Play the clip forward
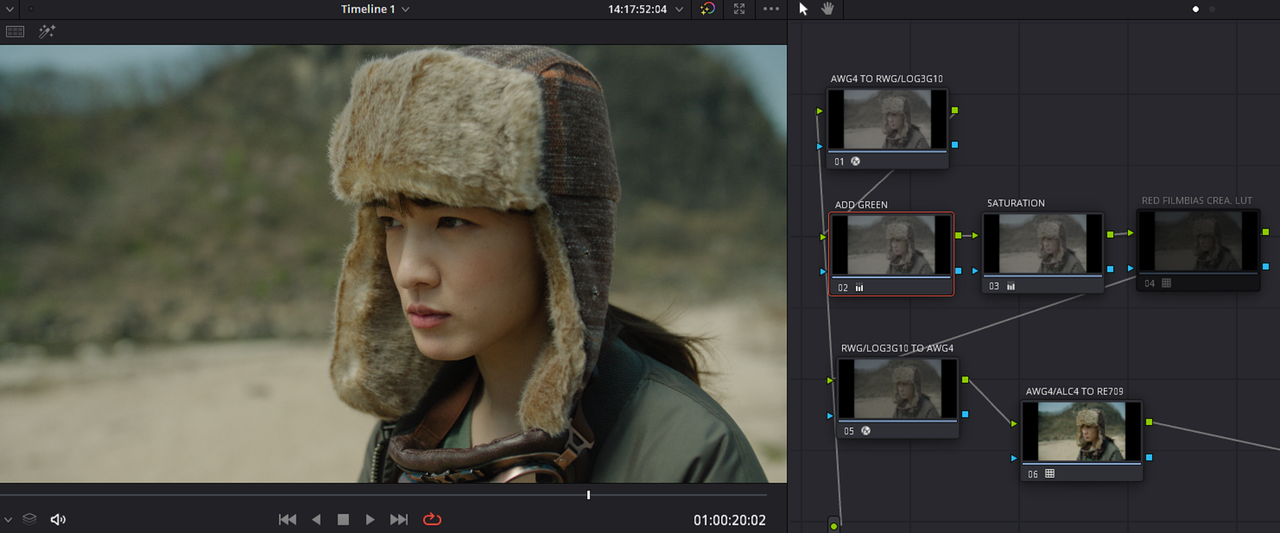1280x533 pixels. click(370, 520)
